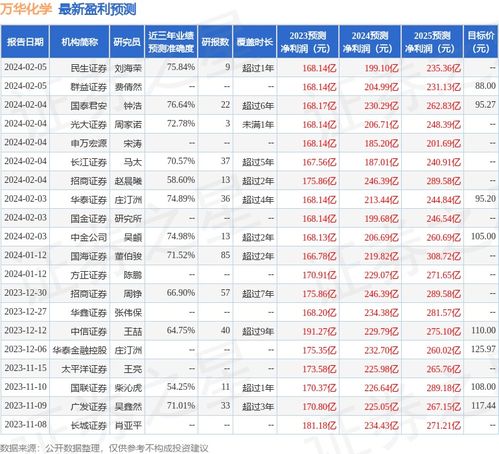Select 申万宏源 institution cell
This screenshot has width=499, height=454.
[89, 144]
